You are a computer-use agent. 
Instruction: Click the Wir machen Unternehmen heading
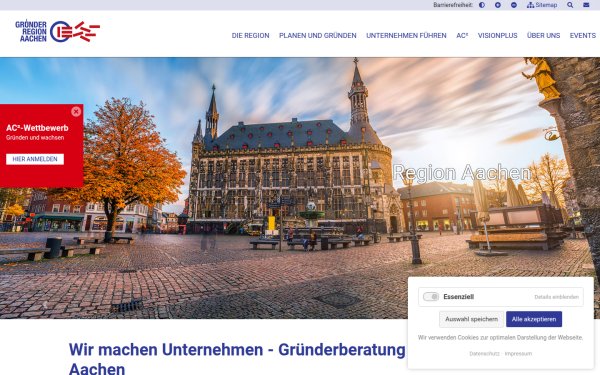237,359
